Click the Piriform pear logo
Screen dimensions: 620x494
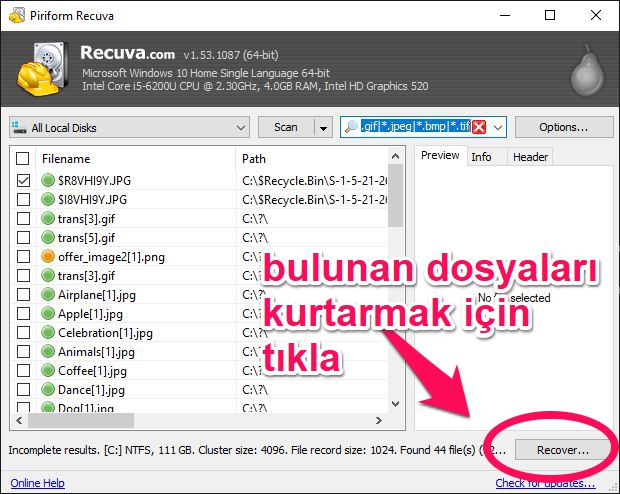pos(588,70)
